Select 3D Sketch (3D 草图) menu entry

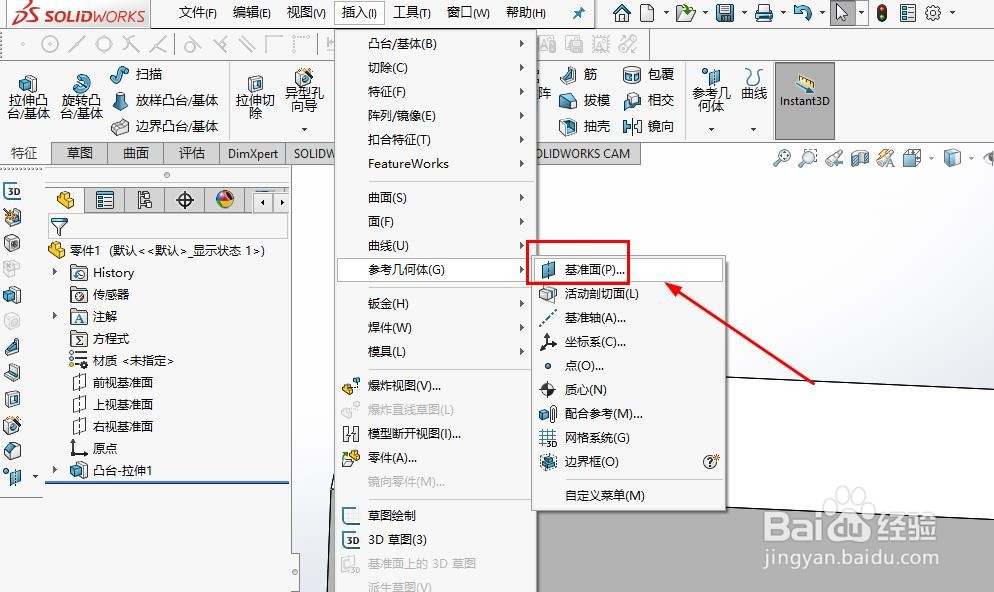(436, 539)
